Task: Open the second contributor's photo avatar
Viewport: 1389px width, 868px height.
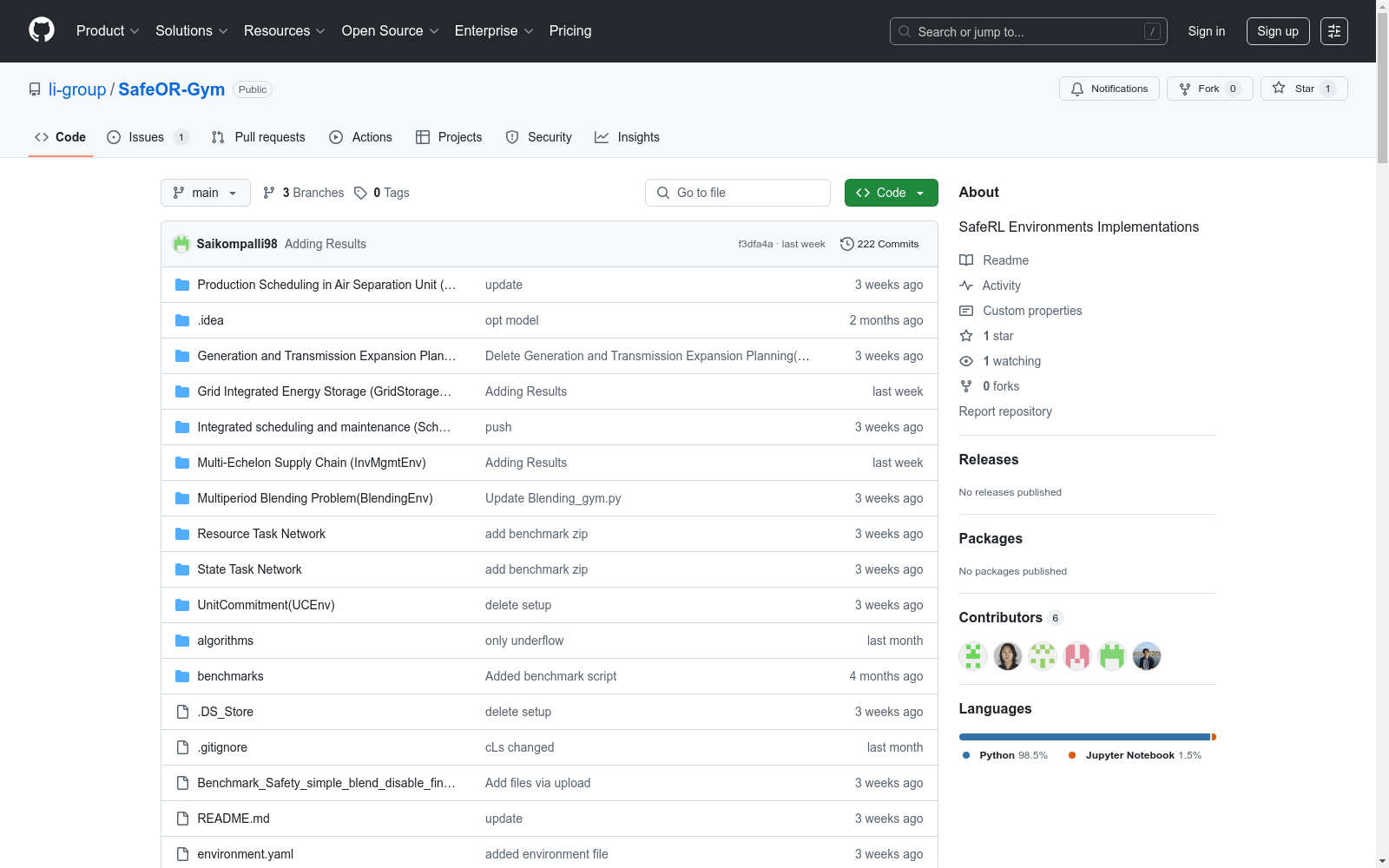Action: click(1008, 656)
